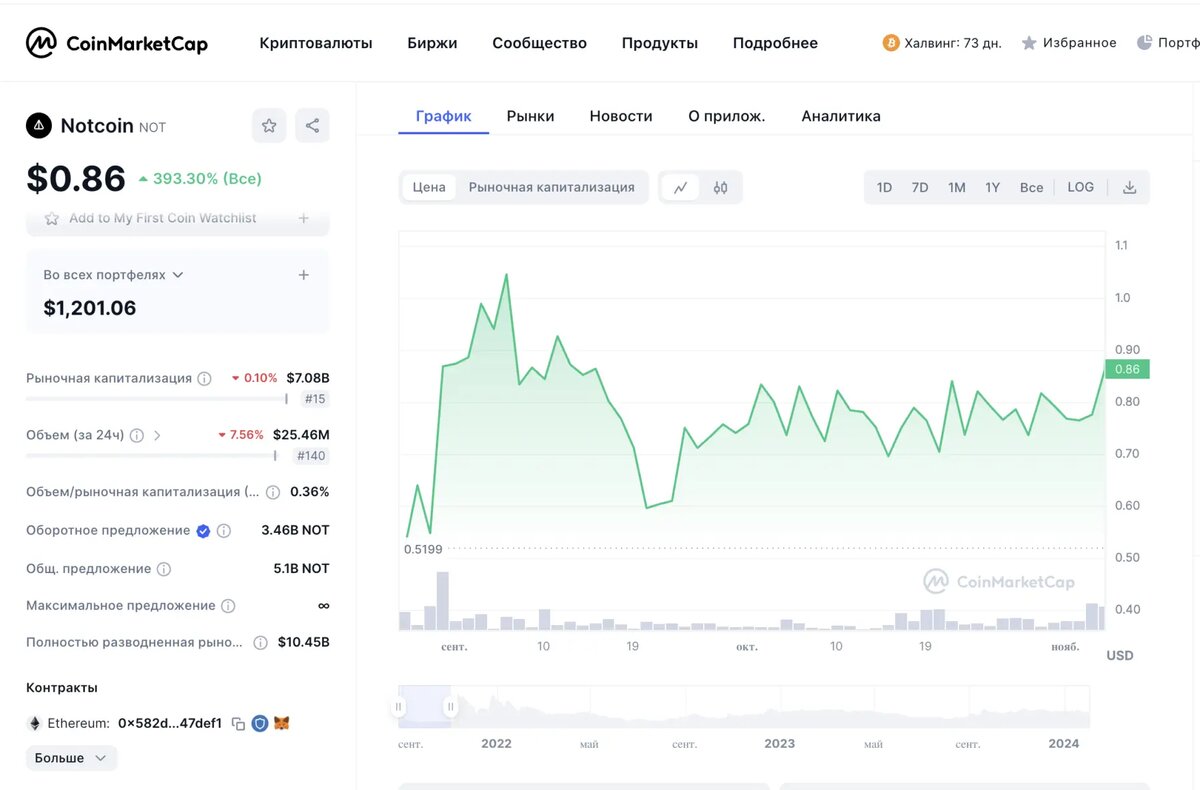Viewport: 1200px width, 790px height.
Task: Click the CoinMarketCap logo
Action: 117,43
